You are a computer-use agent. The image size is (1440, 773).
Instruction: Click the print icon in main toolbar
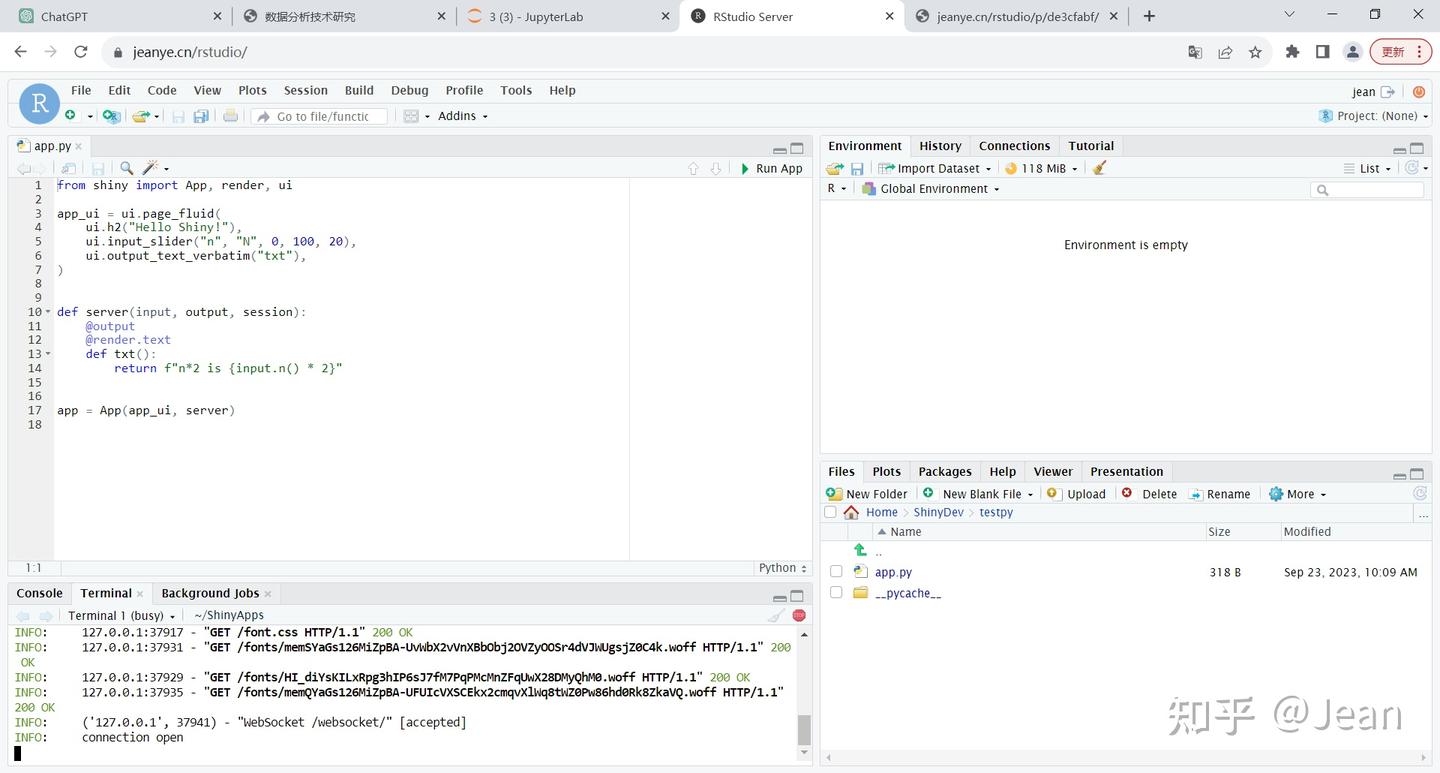(230, 116)
